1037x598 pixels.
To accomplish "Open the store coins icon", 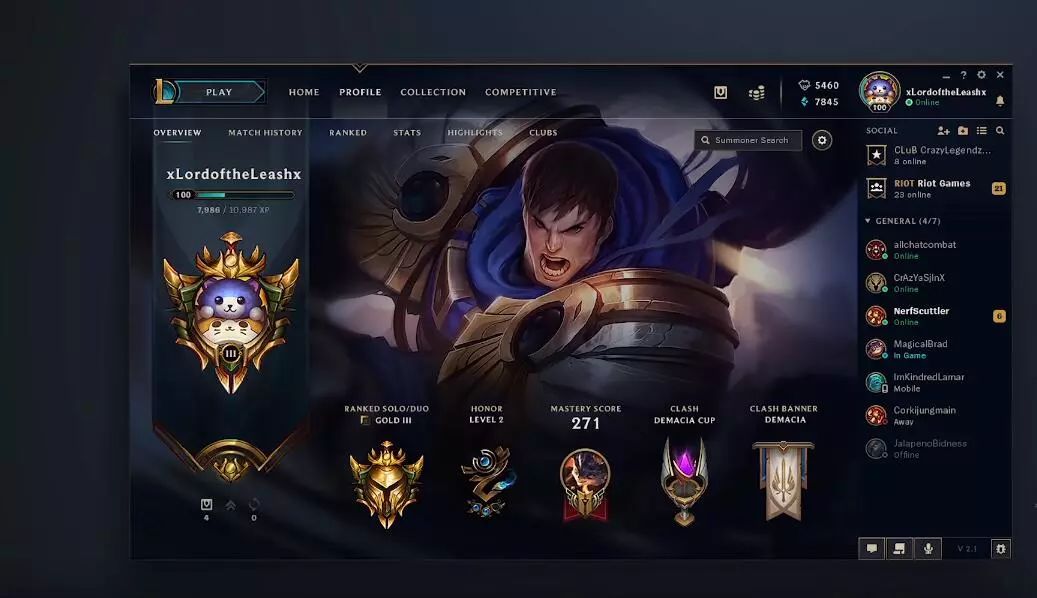I will 757,93.
